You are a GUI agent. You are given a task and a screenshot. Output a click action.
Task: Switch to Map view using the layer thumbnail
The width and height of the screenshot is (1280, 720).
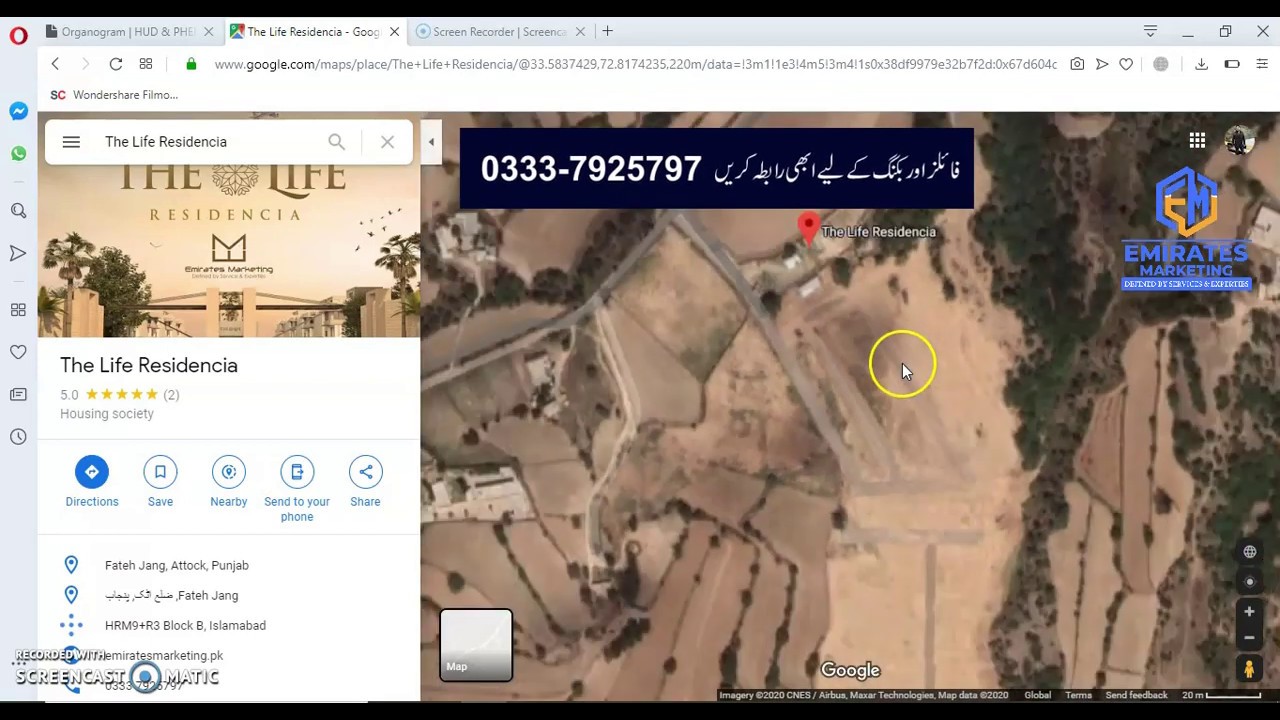pos(476,645)
